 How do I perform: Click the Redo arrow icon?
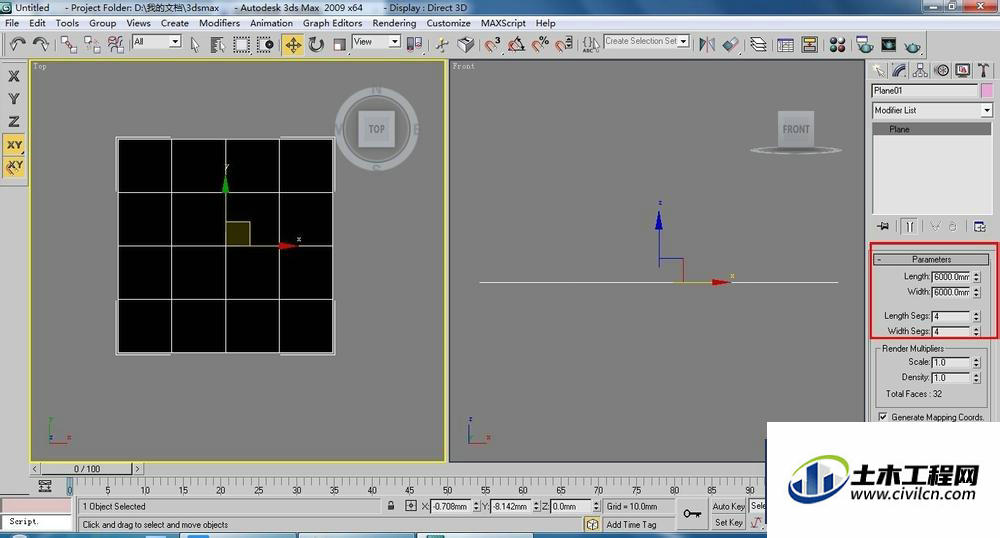pos(40,44)
